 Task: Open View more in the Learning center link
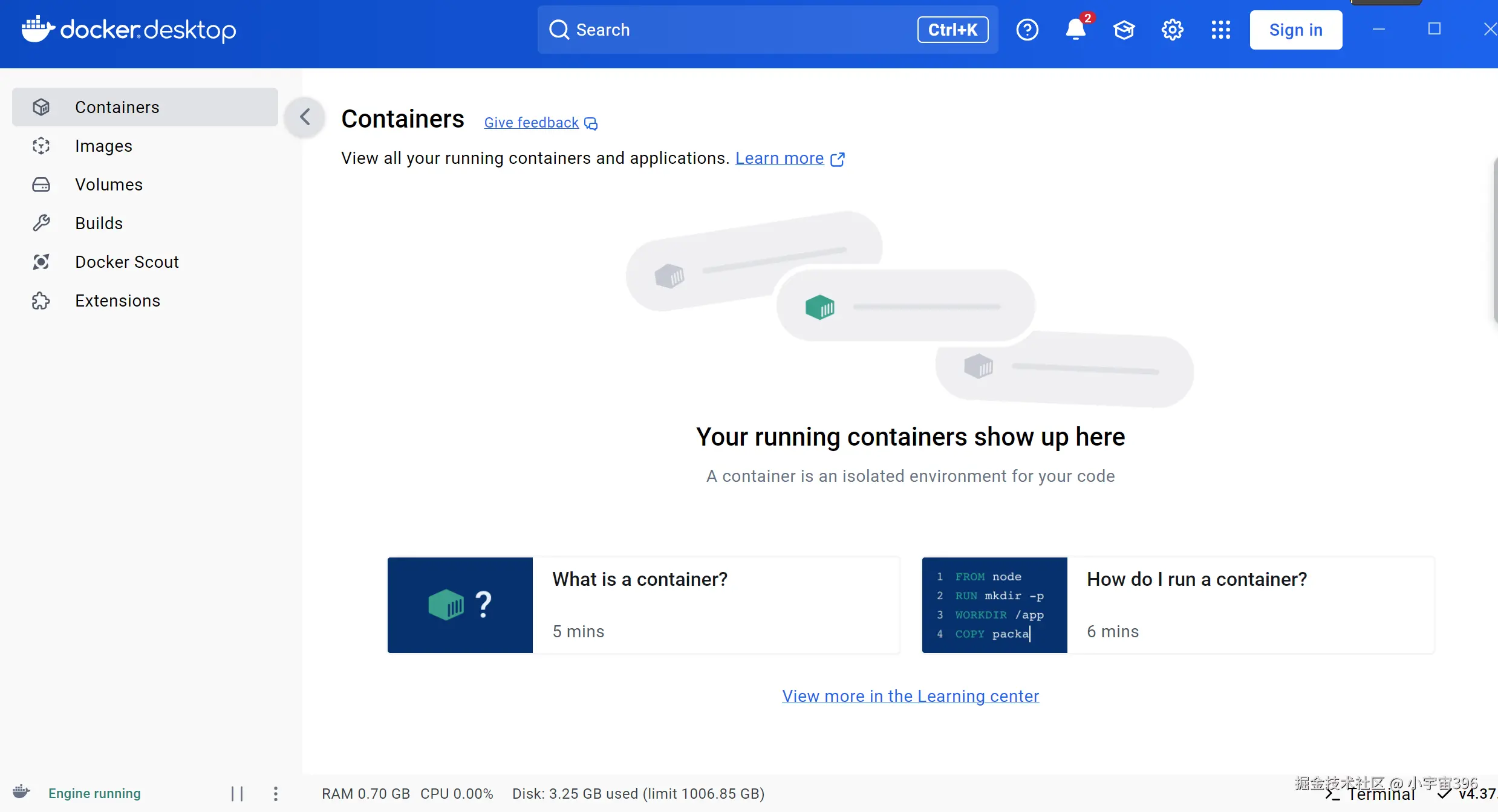click(910, 696)
